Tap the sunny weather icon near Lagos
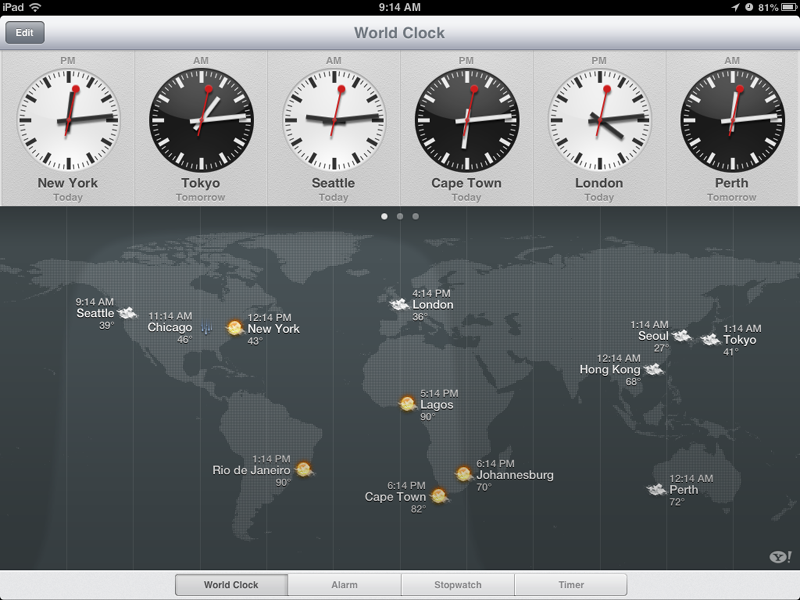Image resolution: width=800 pixels, height=600 pixels. pyautogui.click(x=408, y=404)
